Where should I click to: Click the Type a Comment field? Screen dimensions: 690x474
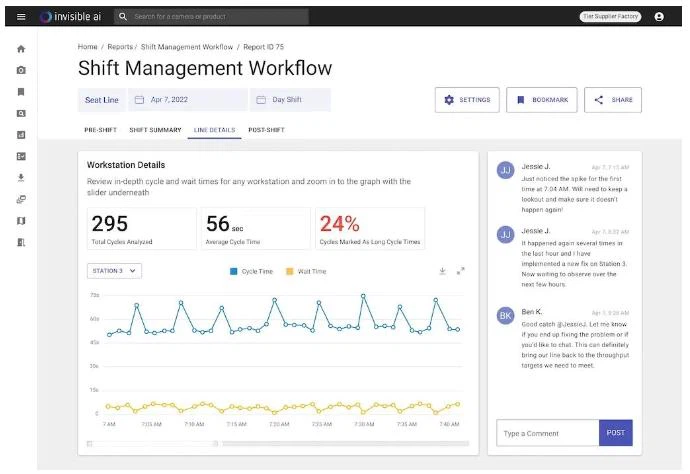(x=547, y=433)
